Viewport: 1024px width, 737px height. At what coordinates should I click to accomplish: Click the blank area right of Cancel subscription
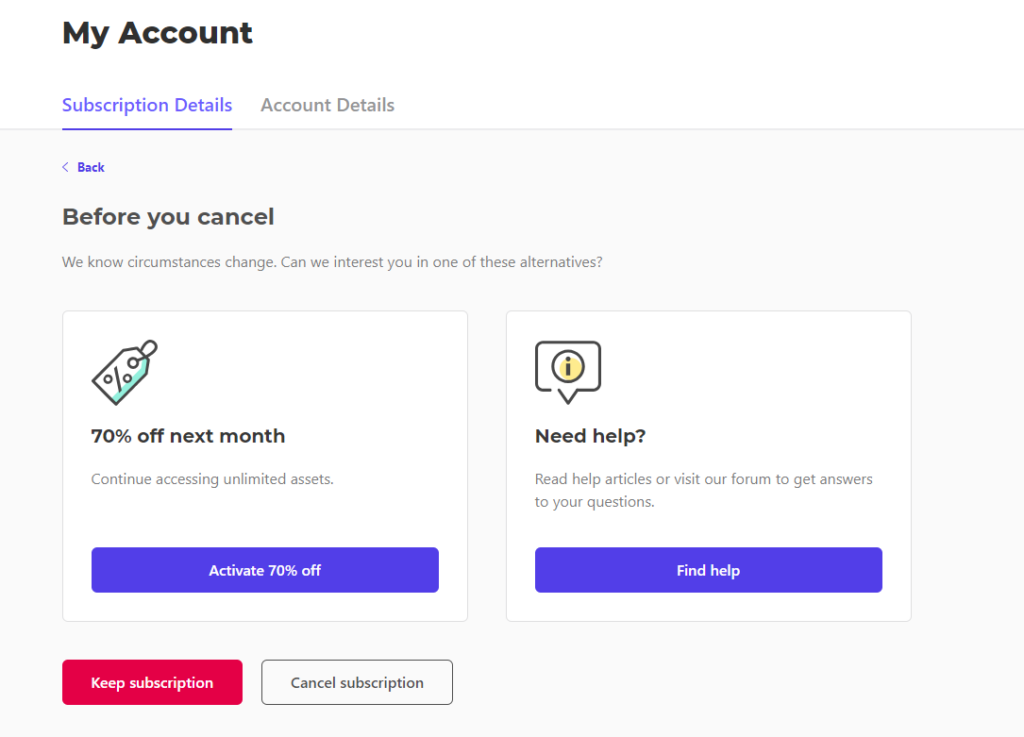pyautogui.click(x=700, y=682)
